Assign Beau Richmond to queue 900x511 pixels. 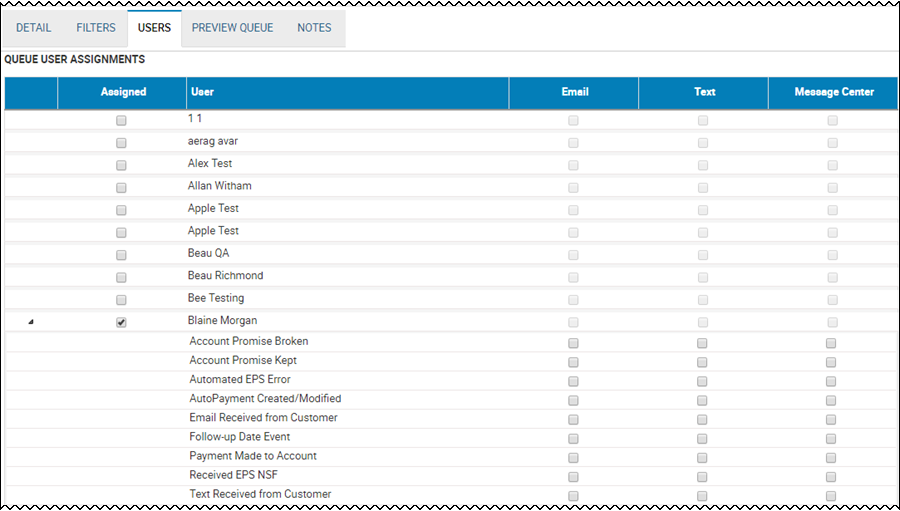tap(121, 277)
